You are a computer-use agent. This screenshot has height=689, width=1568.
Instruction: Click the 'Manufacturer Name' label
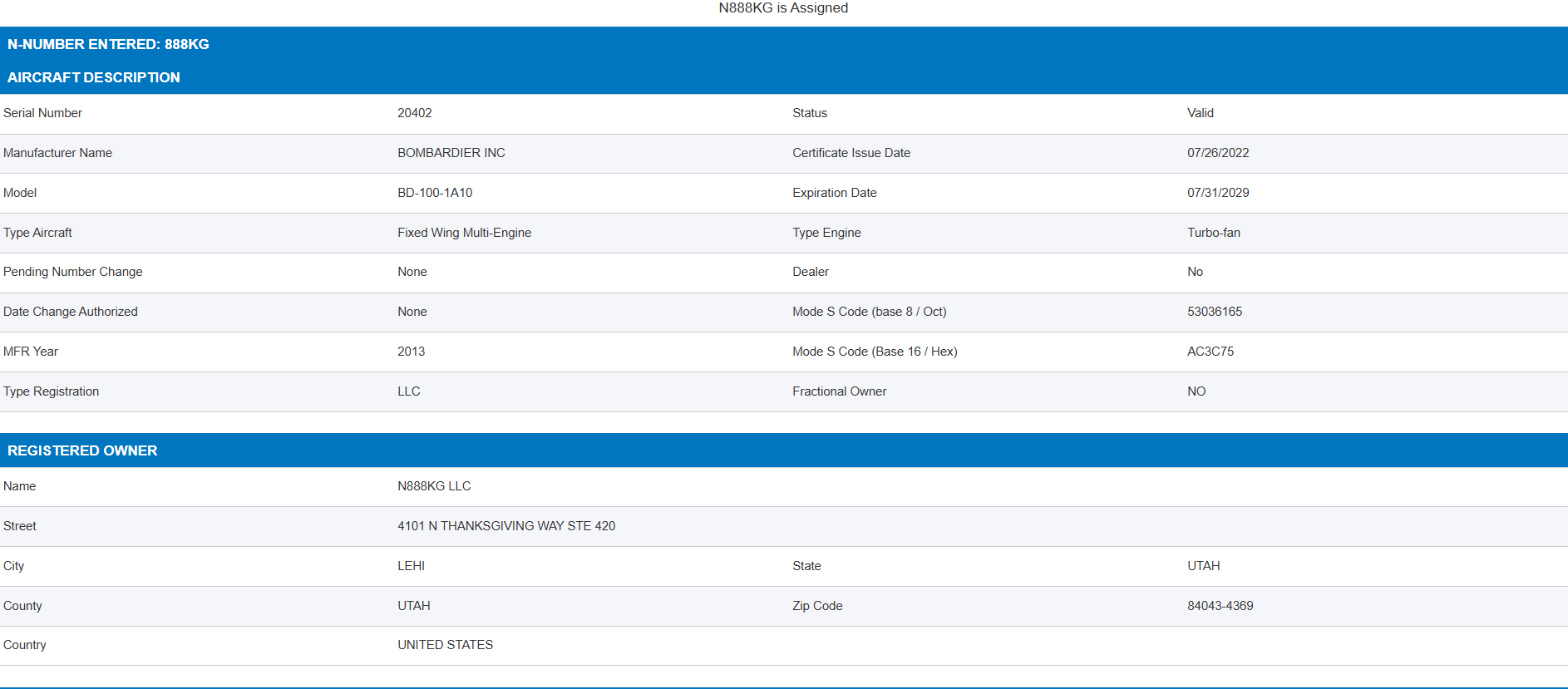(x=57, y=153)
